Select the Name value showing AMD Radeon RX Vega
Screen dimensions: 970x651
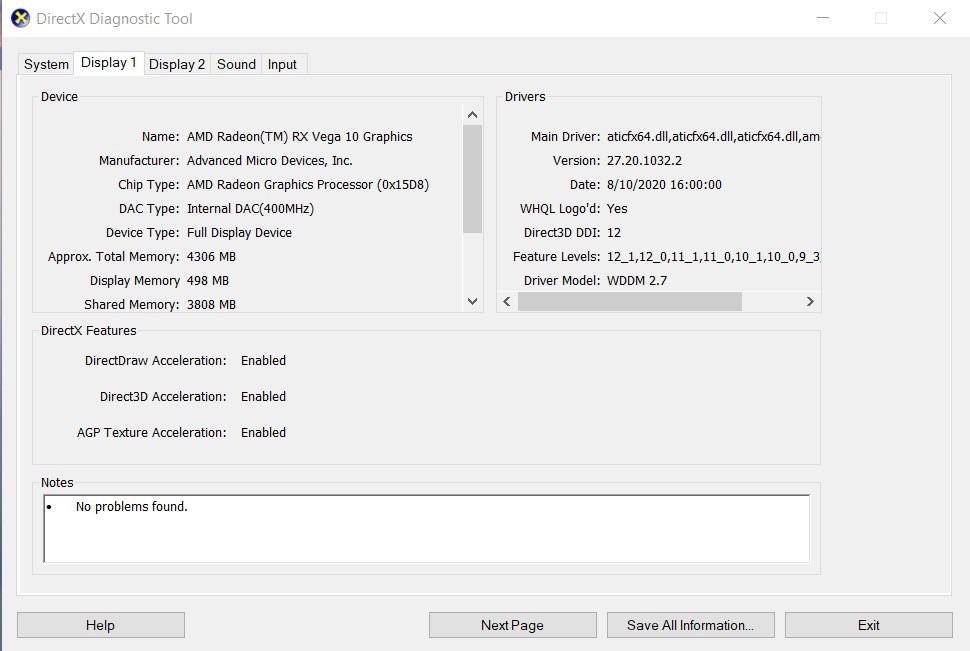tap(299, 136)
